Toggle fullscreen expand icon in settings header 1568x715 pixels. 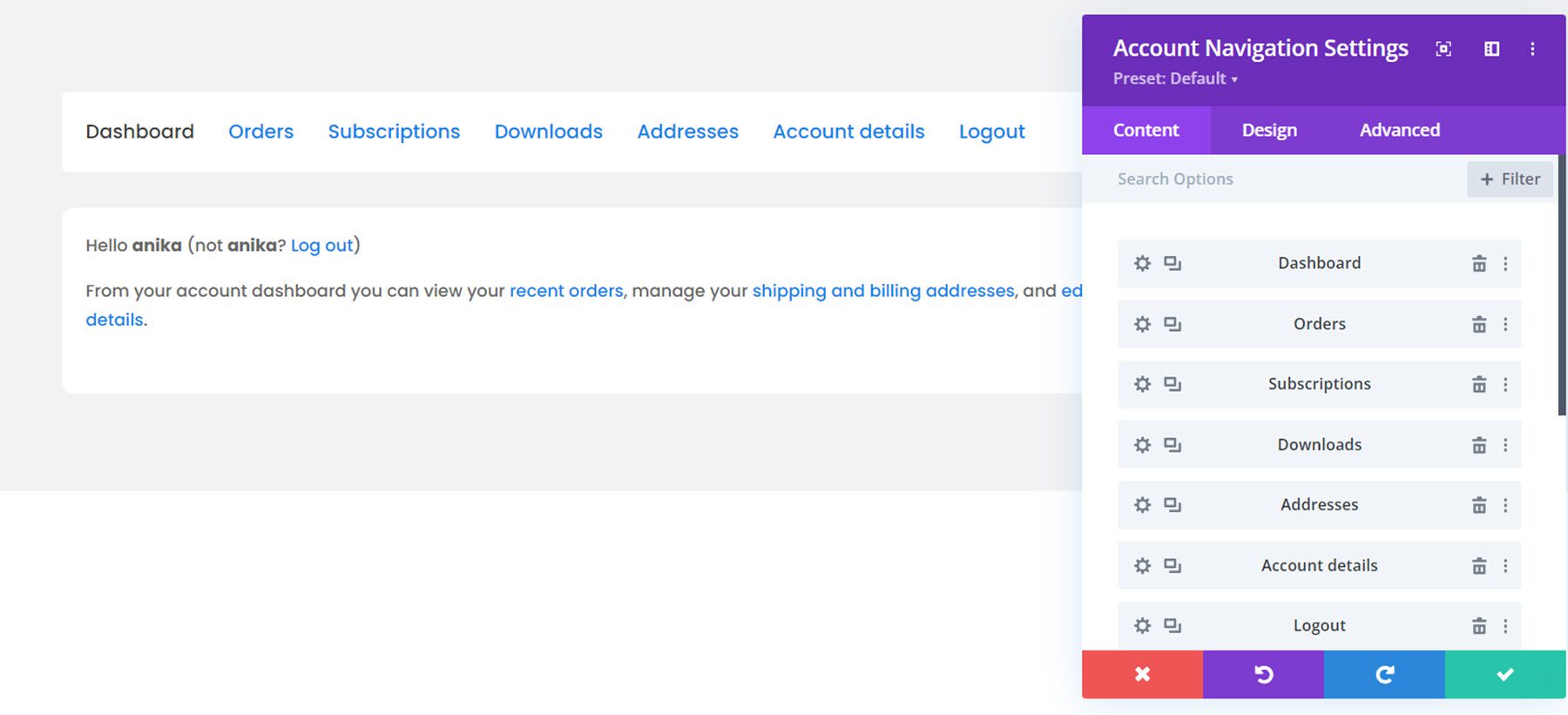tap(1443, 49)
